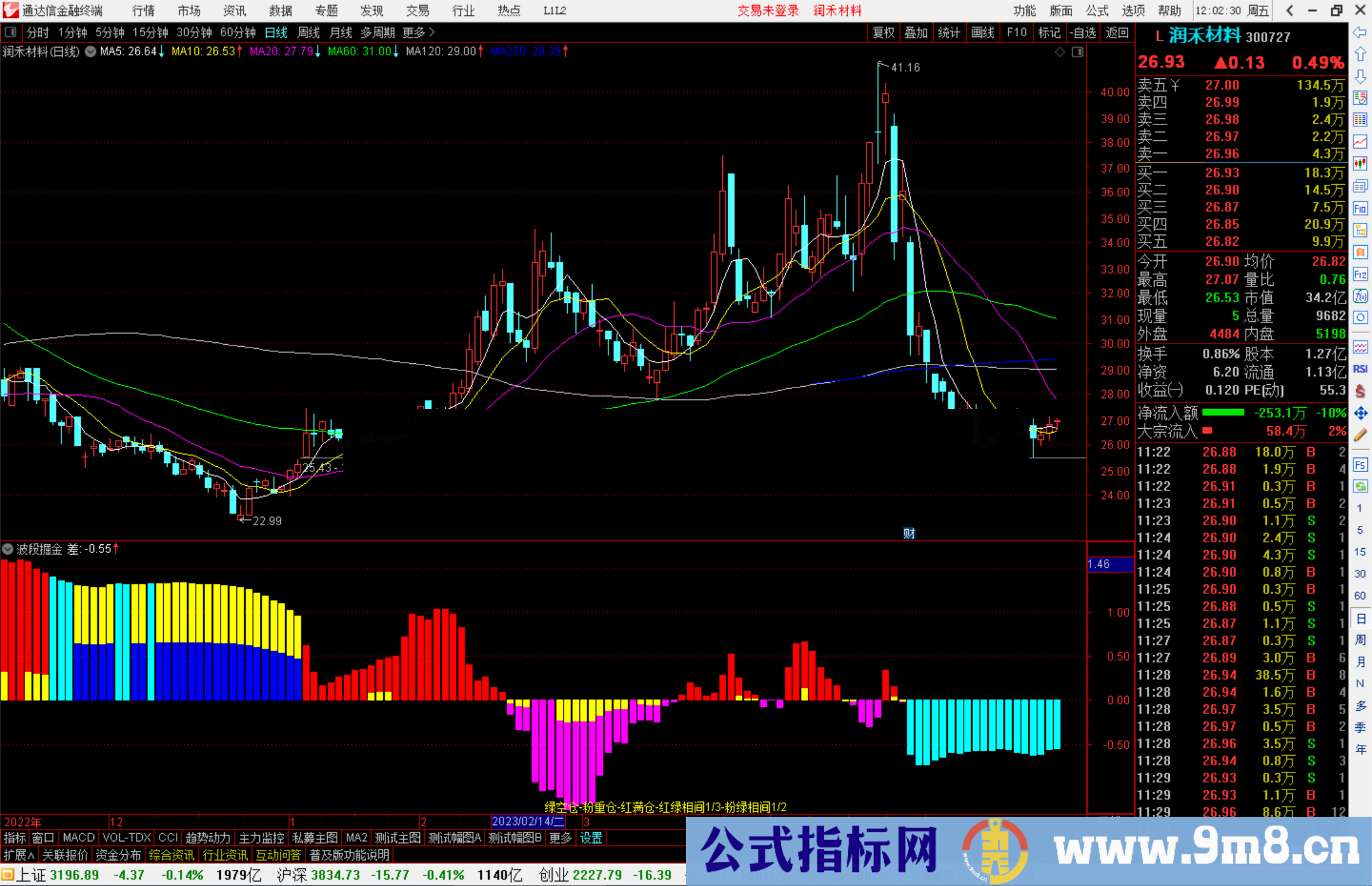Screen dimensions: 1372x886
Task: Collapse the moving average label row toggle
Action: (90, 52)
